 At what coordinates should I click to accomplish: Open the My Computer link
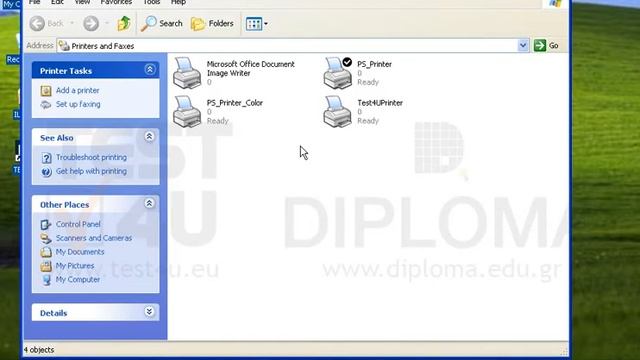pyautogui.click(x=78, y=280)
